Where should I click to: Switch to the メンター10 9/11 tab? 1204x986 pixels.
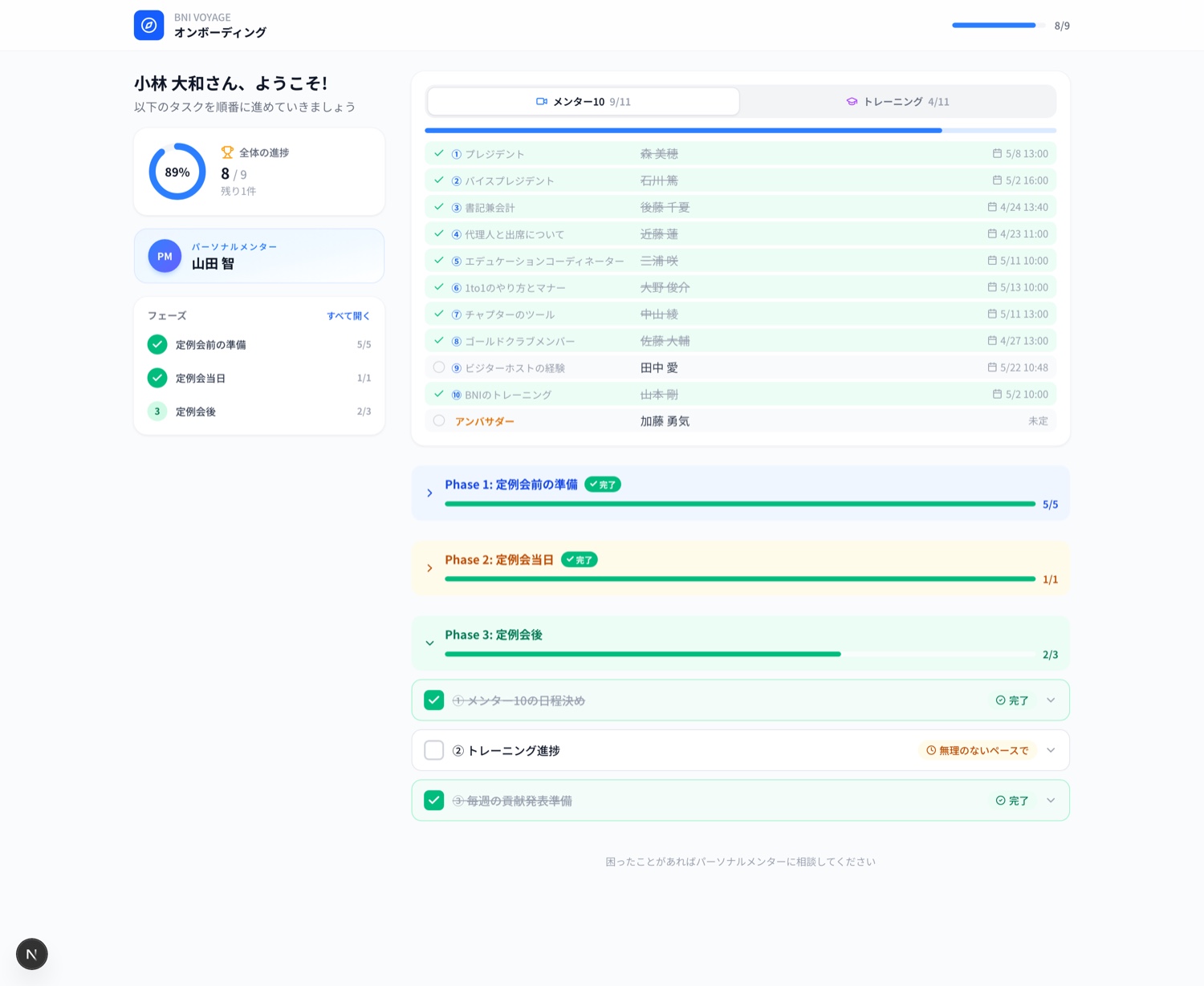tap(584, 102)
